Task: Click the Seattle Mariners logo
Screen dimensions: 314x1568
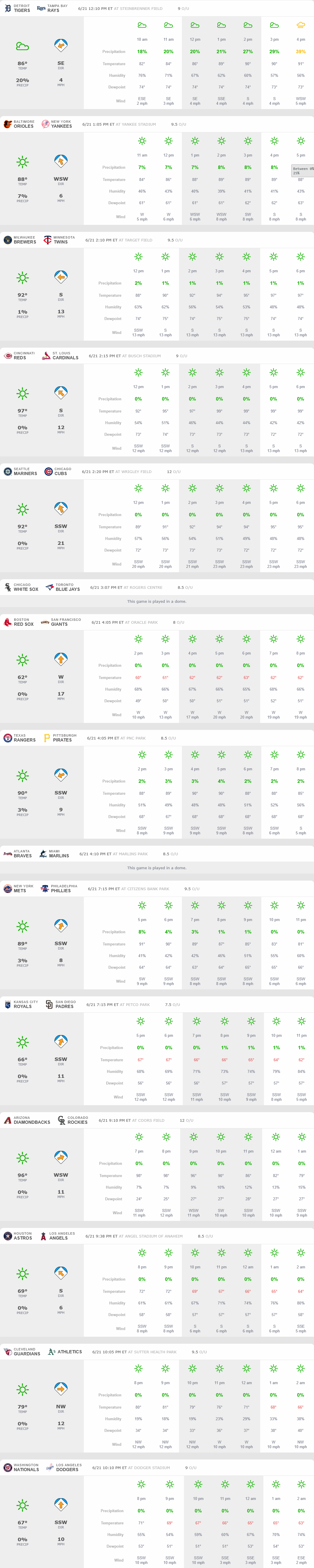Action: click(8, 471)
